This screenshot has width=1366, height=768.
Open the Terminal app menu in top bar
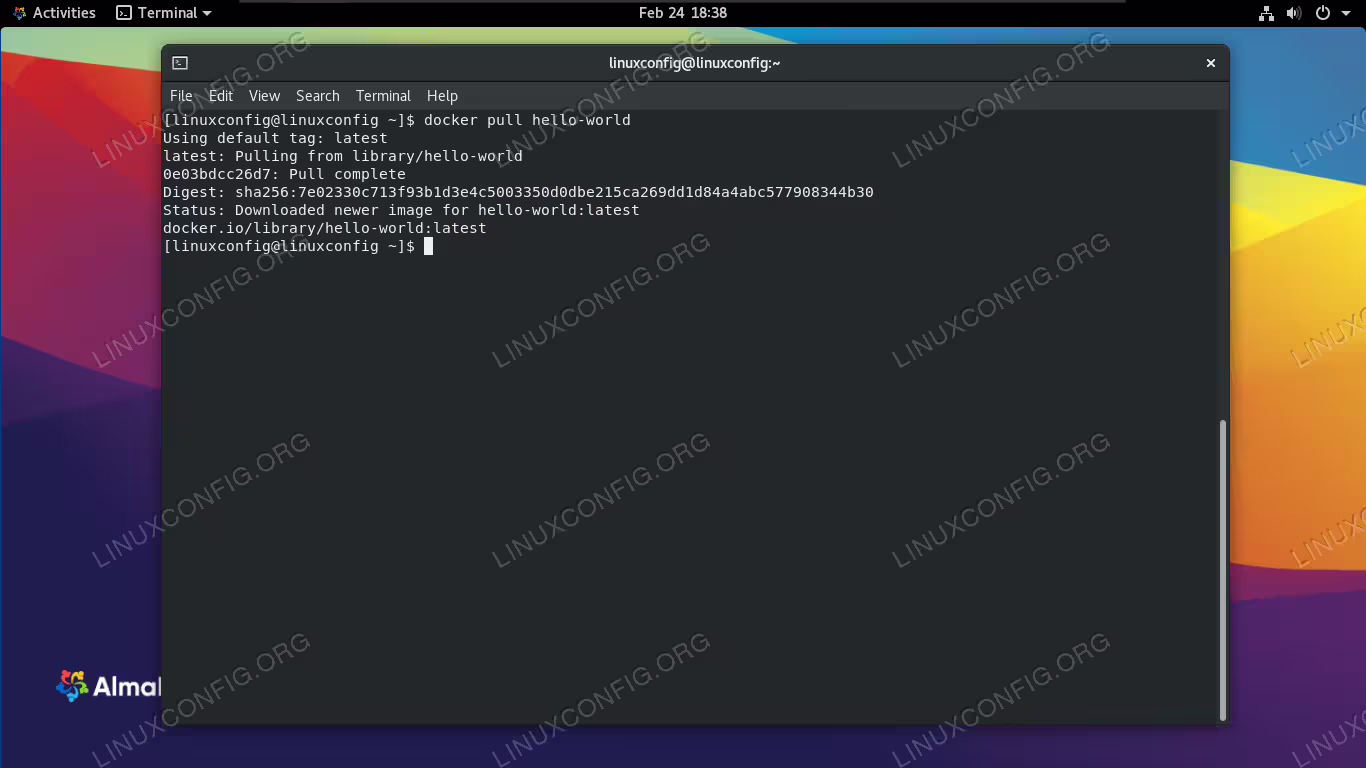click(164, 13)
